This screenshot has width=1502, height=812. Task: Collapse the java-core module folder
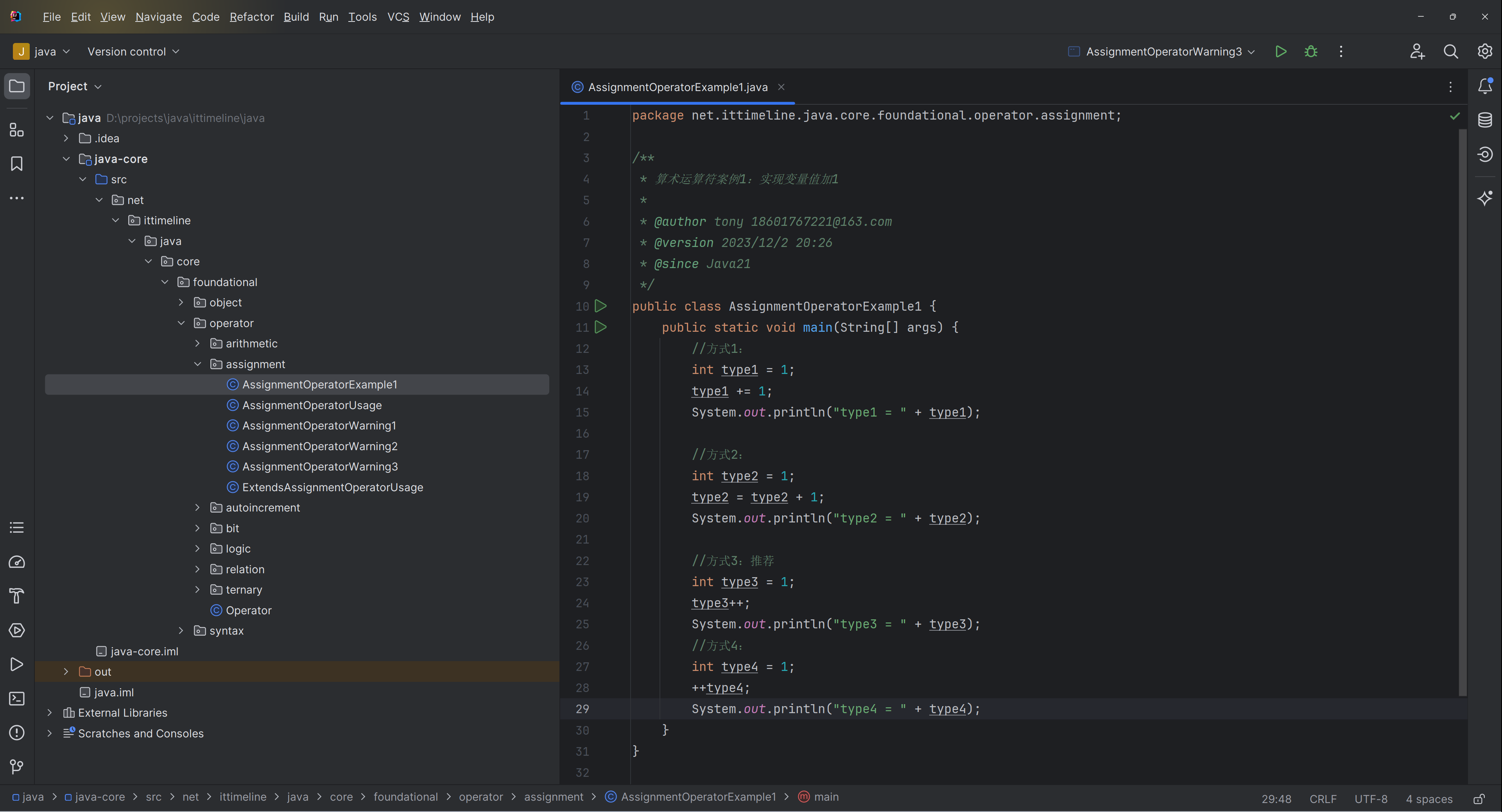pyautogui.click(x=66, y=159)
